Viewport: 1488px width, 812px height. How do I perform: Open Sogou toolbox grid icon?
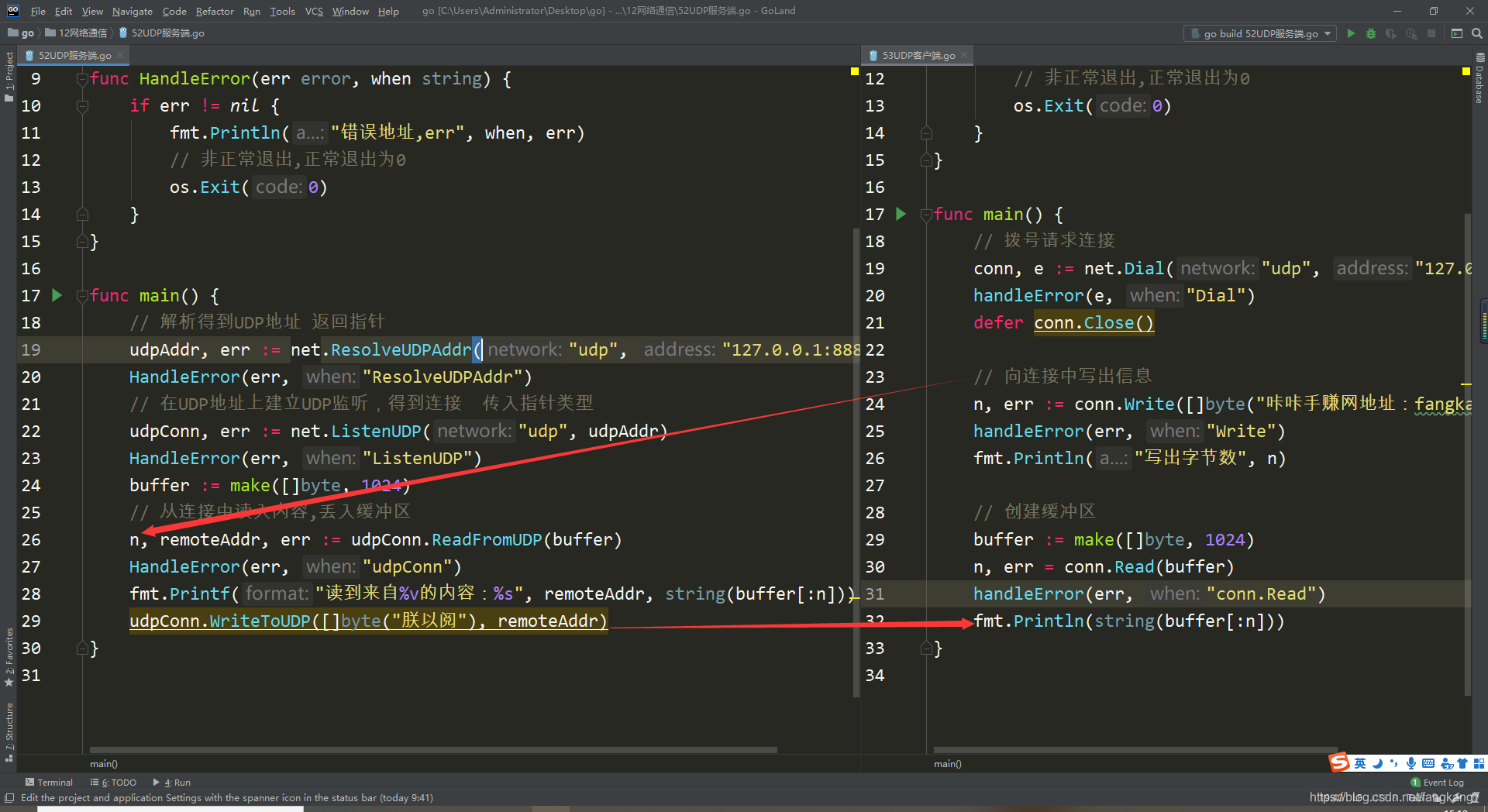(x=1479, y=763)
